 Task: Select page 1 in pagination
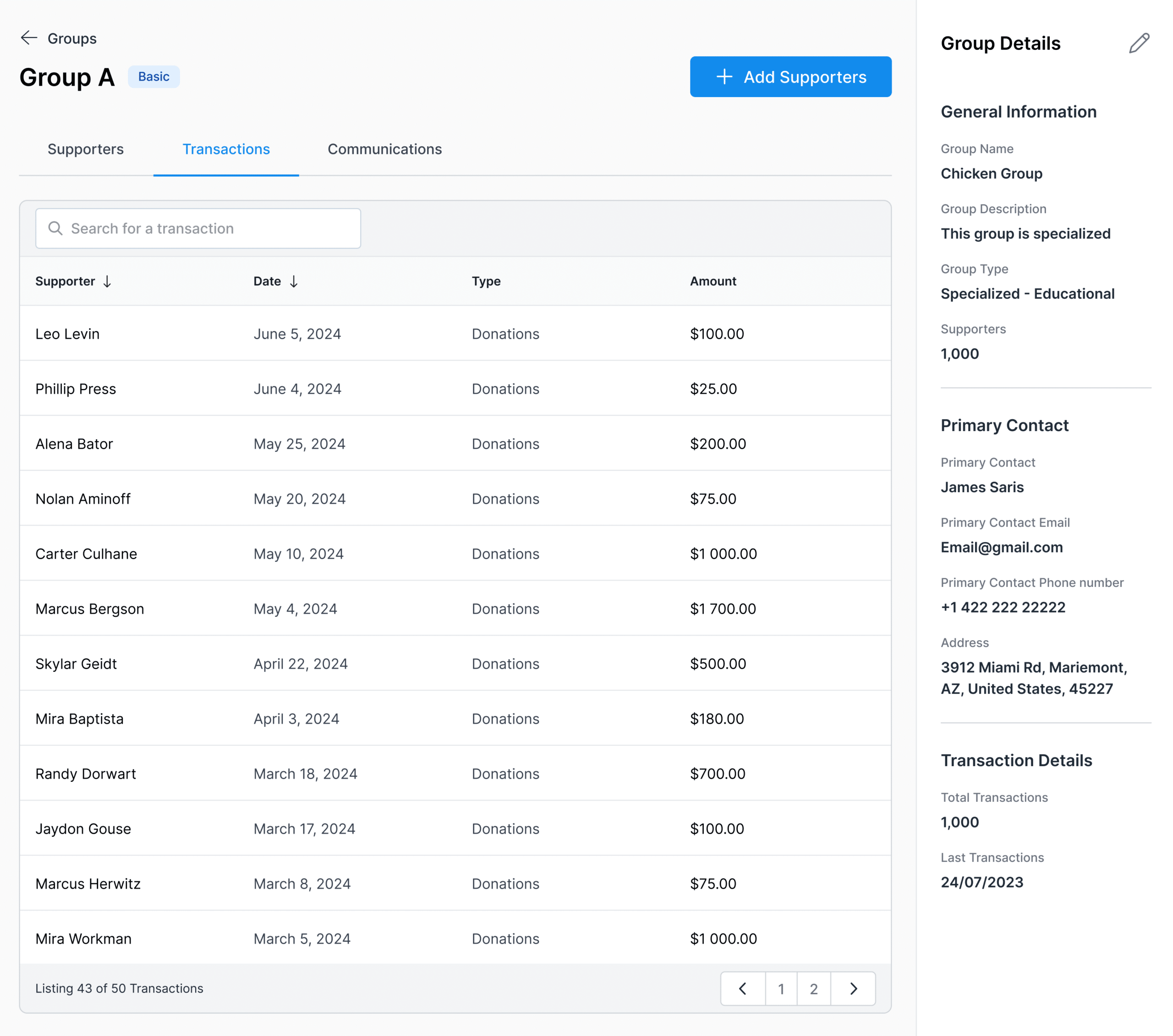tap(781, 988)
